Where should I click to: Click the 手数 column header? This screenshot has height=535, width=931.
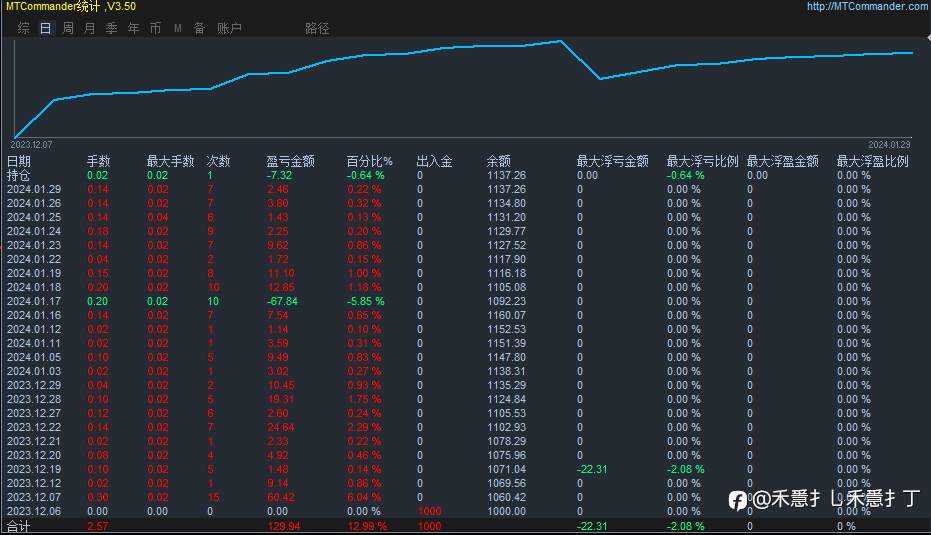point(99,161)
